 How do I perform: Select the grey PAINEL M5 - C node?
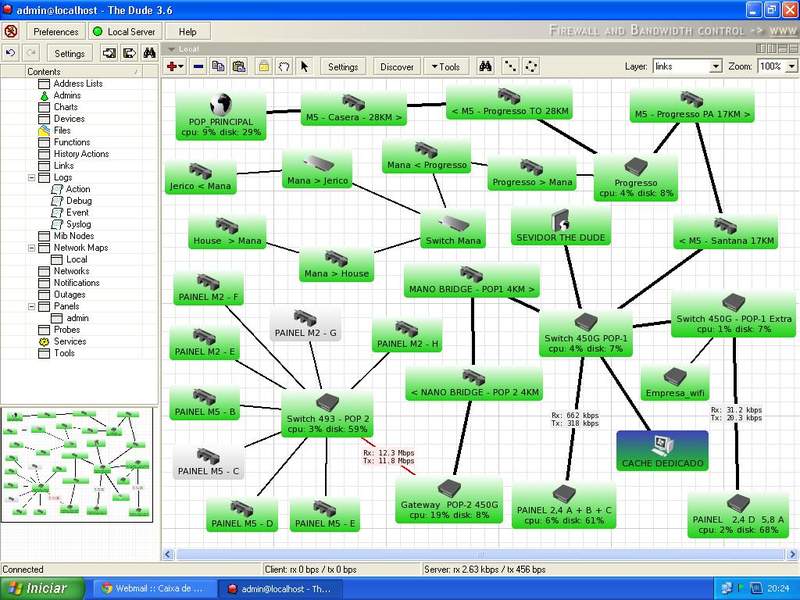(x=208, y=462)
